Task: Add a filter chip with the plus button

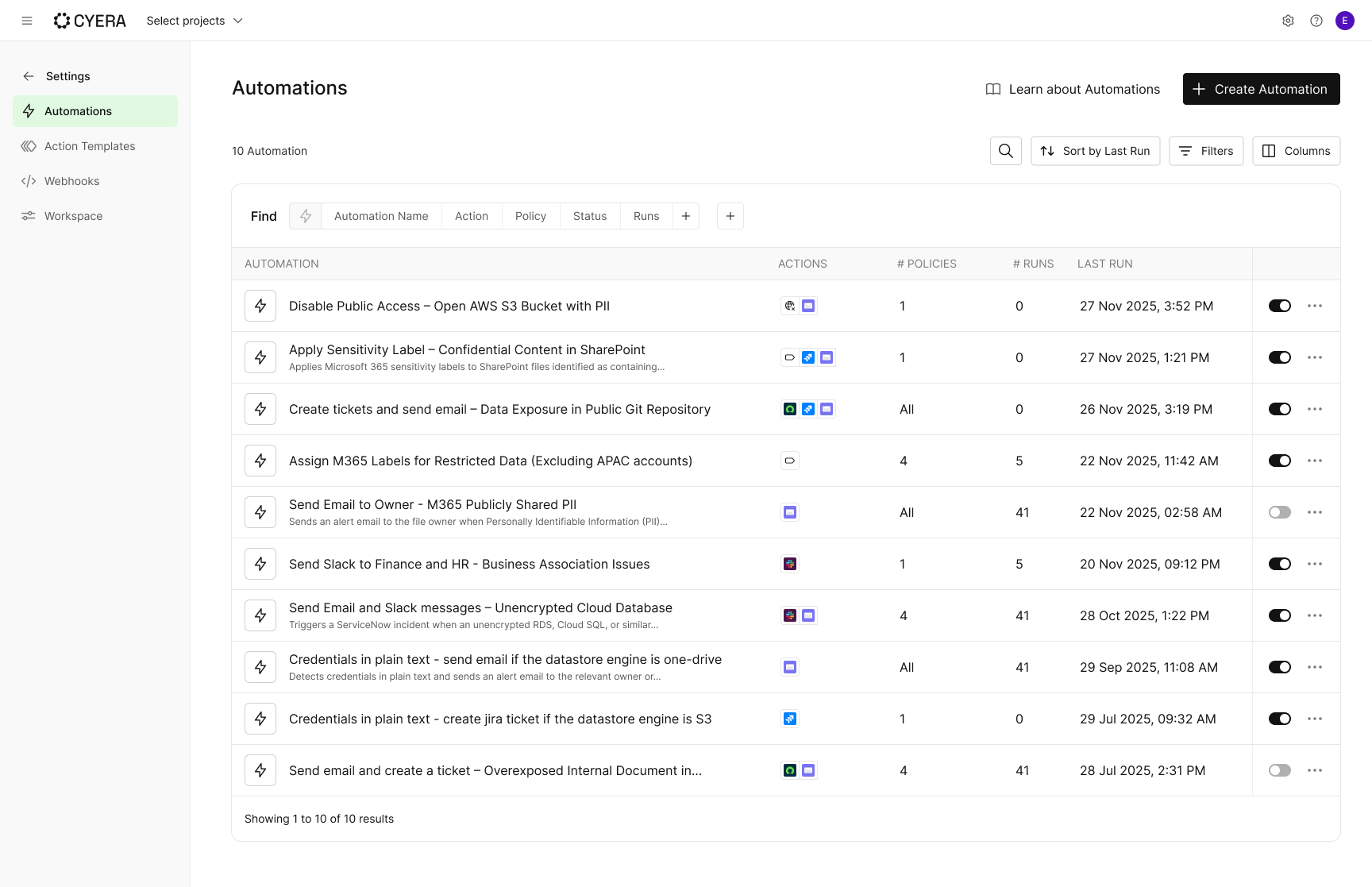Action: tap(686, 215)
